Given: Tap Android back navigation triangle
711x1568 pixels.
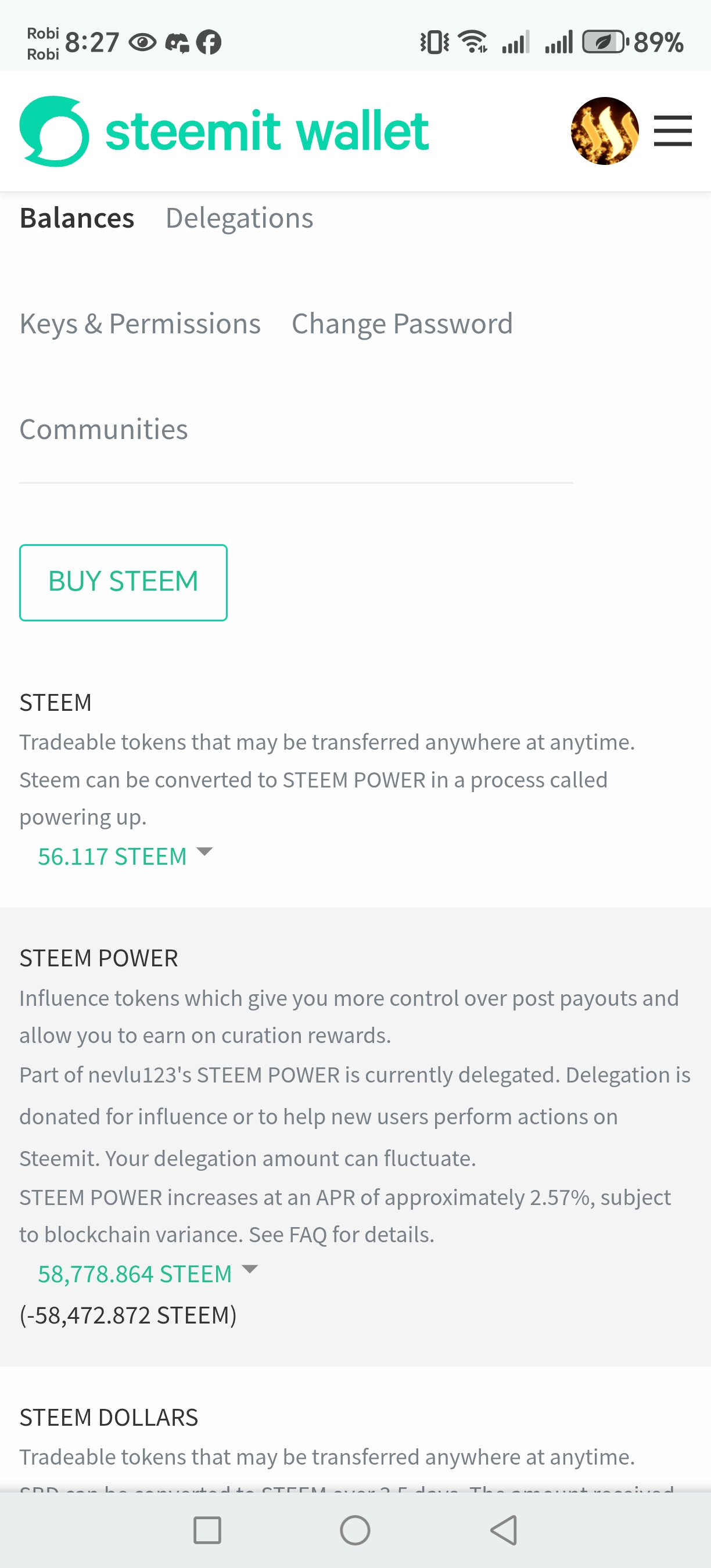Looking at the screenshot, I should 504,1530.
